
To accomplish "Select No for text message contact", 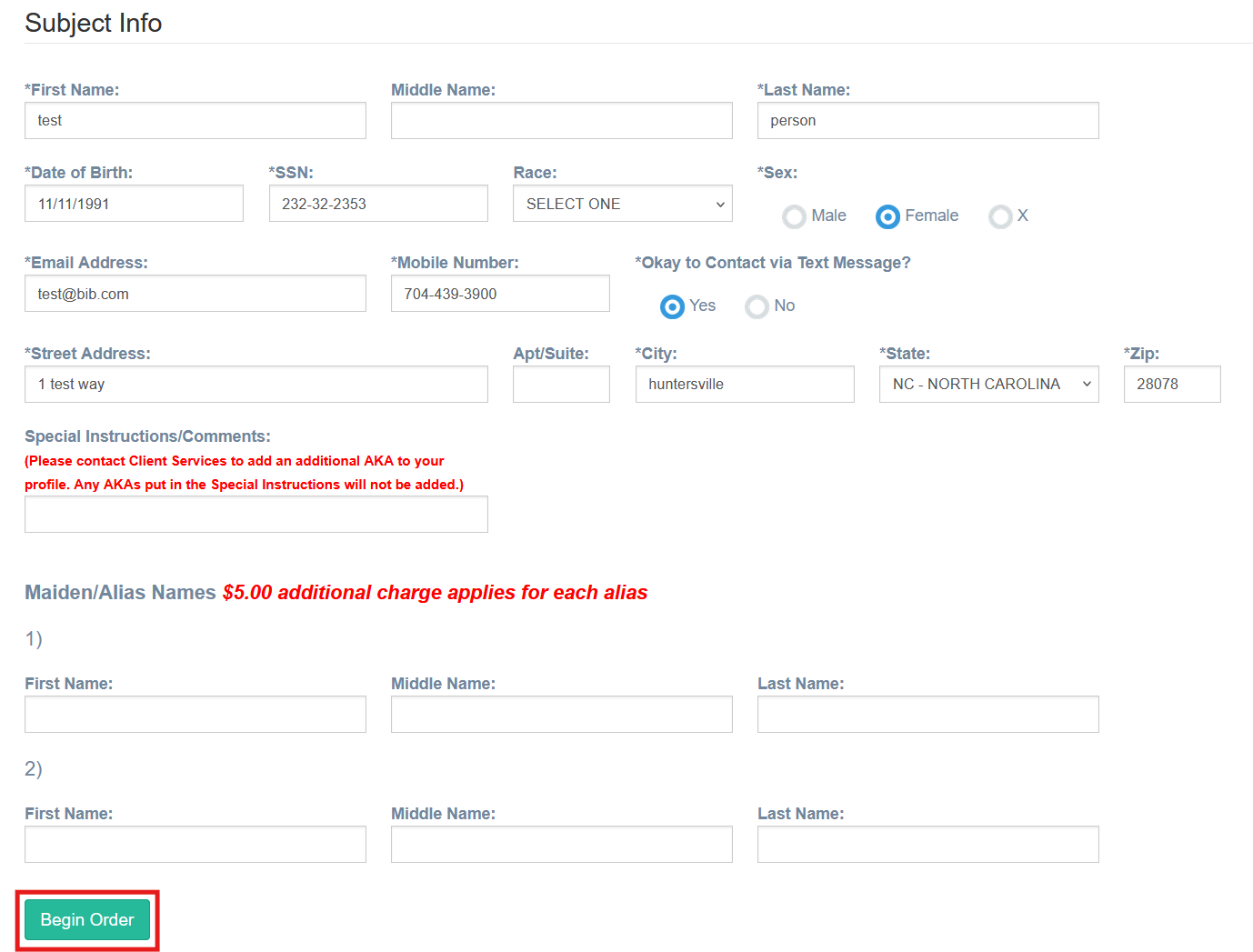I will coord(757,306).
